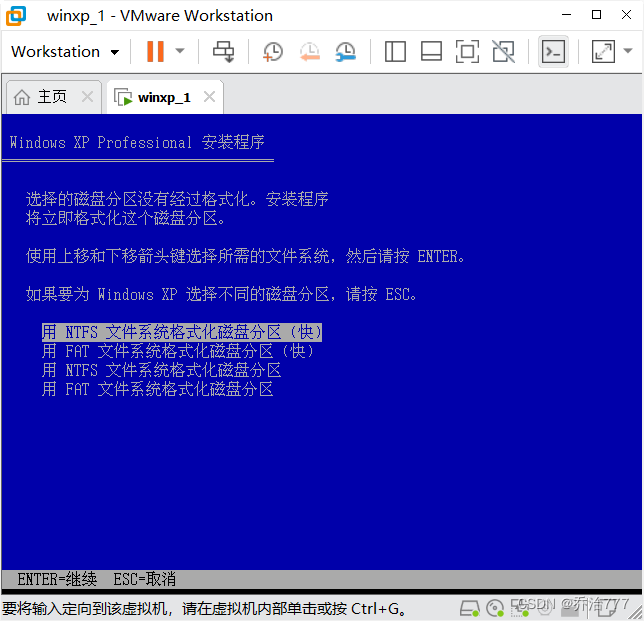Click the ESC=取消 status text
The height and width of the screenshot is (621, 644).
(x=145, y=580)
